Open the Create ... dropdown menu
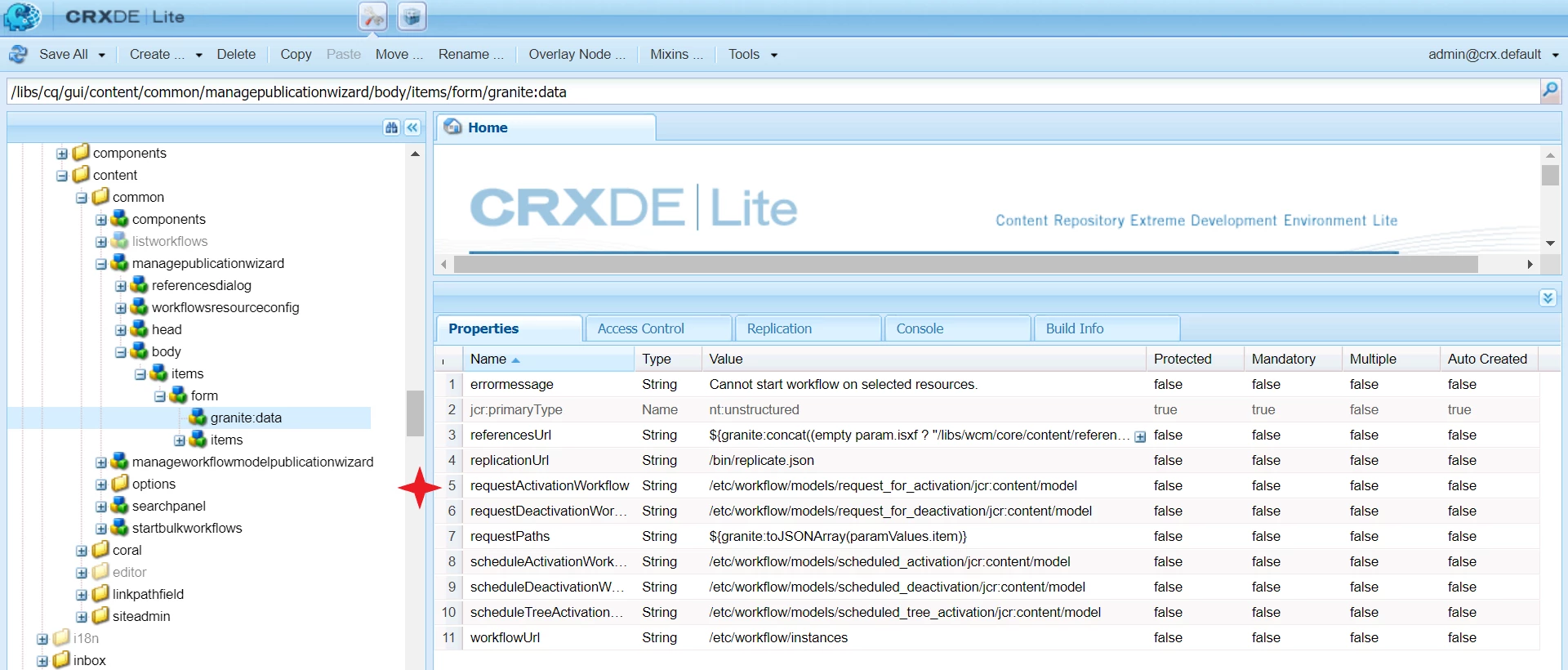 pos(166,54)
